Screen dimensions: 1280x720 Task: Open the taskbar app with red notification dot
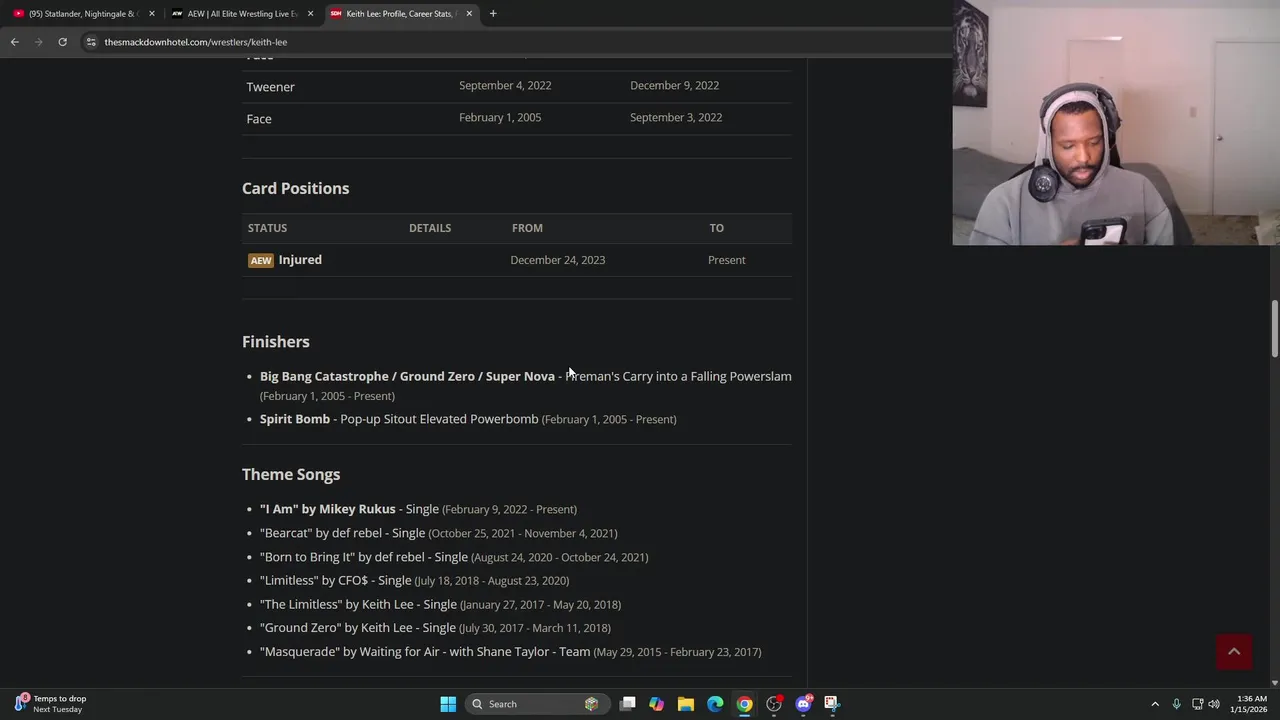[x=774, y=704]
